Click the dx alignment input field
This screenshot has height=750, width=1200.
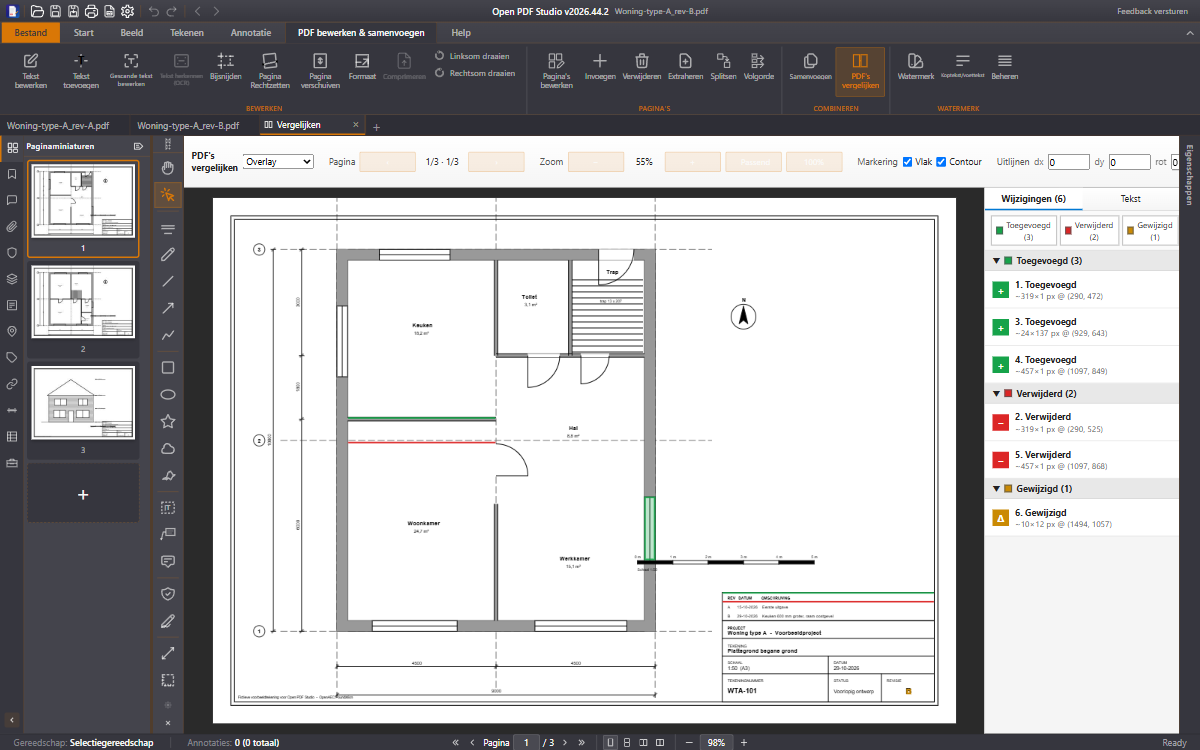point(1069,162)
